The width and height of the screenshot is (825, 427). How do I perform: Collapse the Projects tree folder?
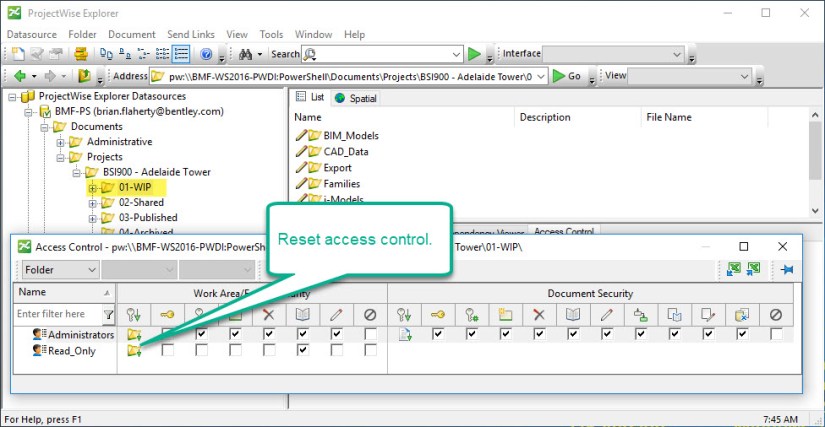point(61,157)
